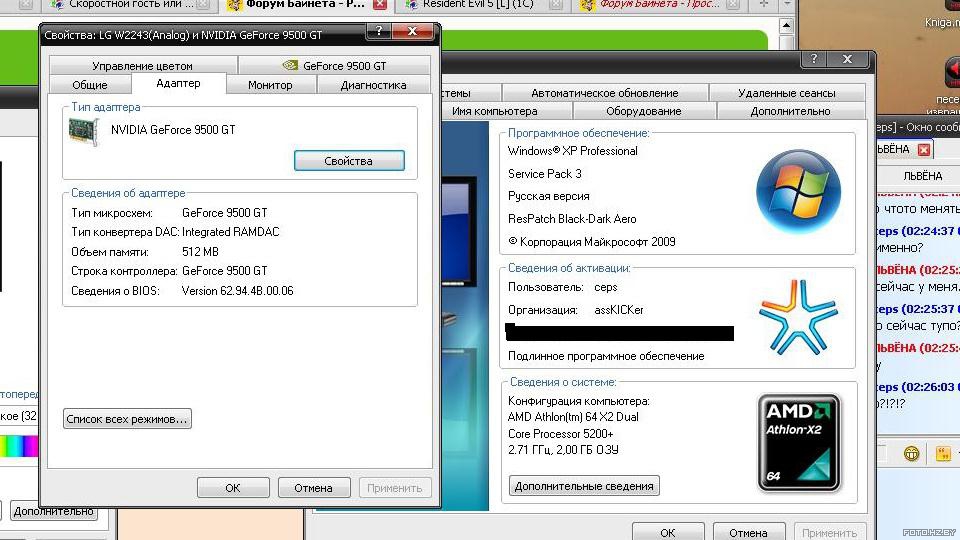Screen dimensions: 960x540
Task: Click help question mark in System Properties
Action: pos(814,59)
